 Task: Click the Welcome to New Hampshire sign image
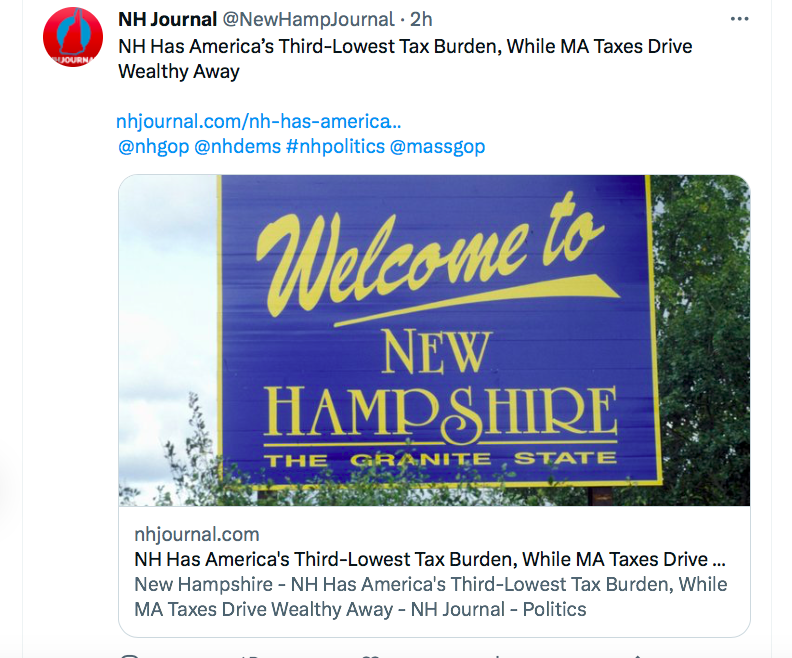point(434,340)
